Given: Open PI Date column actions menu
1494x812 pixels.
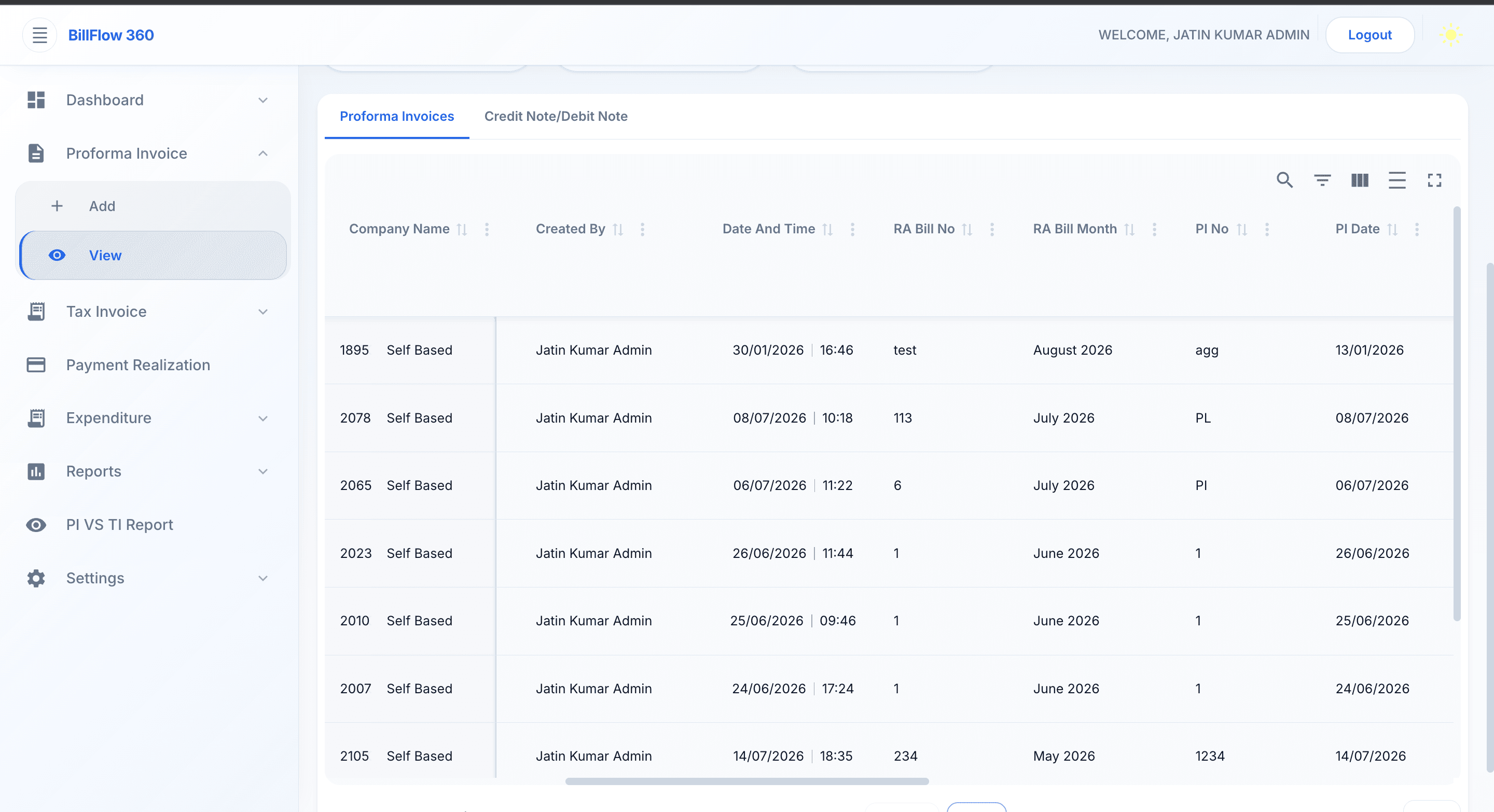Looking at the screenshot, I should pyautogui.click(x=1417, y=230).
